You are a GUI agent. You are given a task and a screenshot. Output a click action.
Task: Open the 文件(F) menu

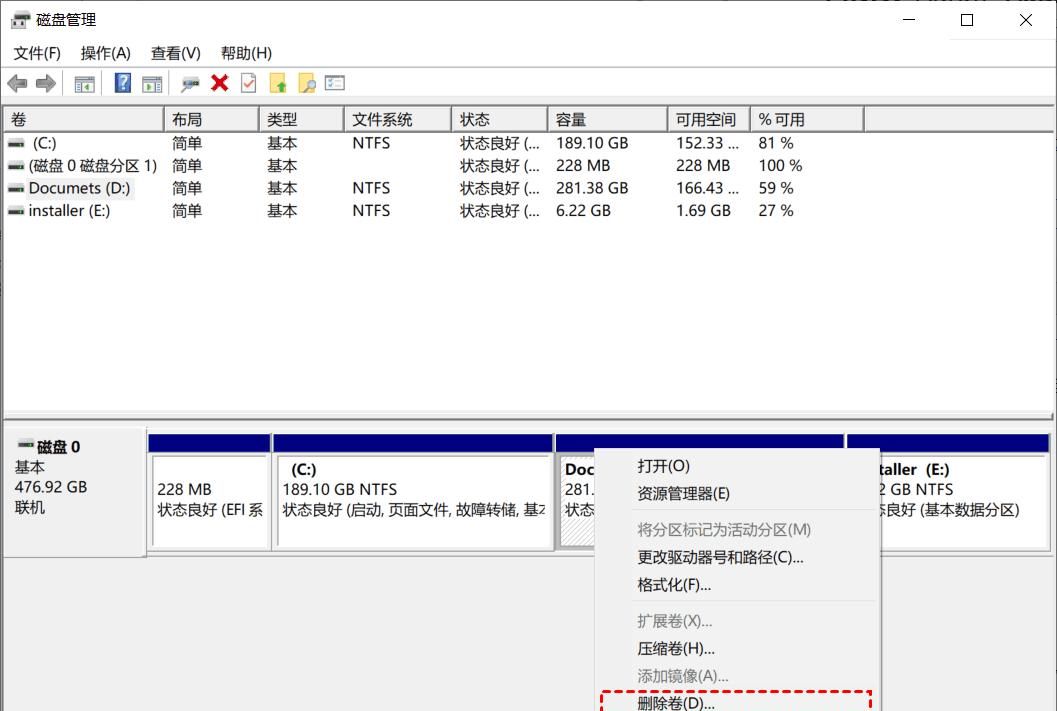(x=37, y=53)
